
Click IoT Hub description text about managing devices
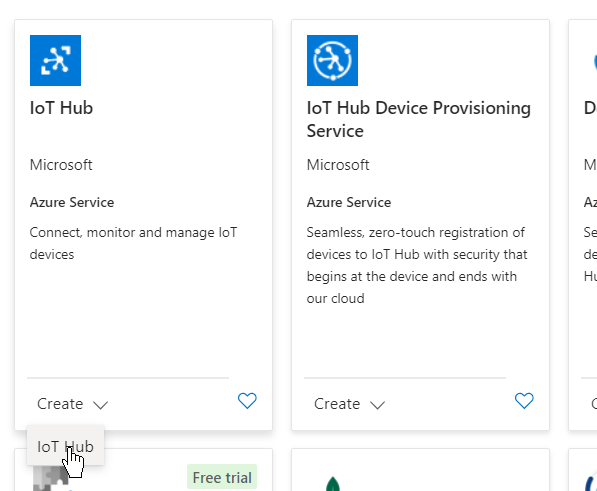(x=133, y=243)
